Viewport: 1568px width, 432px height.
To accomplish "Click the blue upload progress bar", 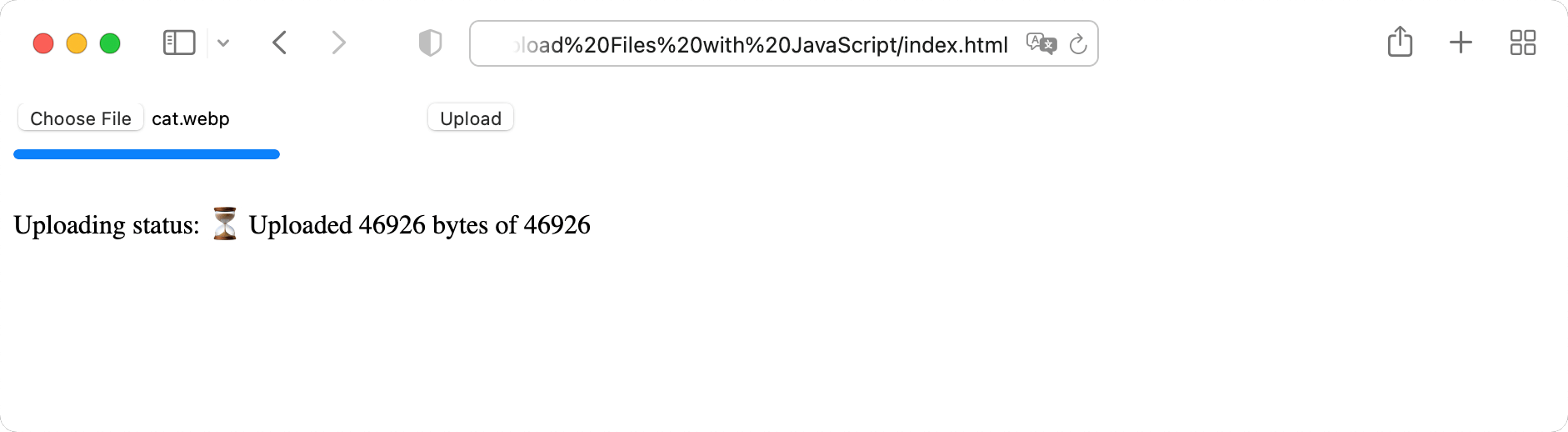I will 147,154.
